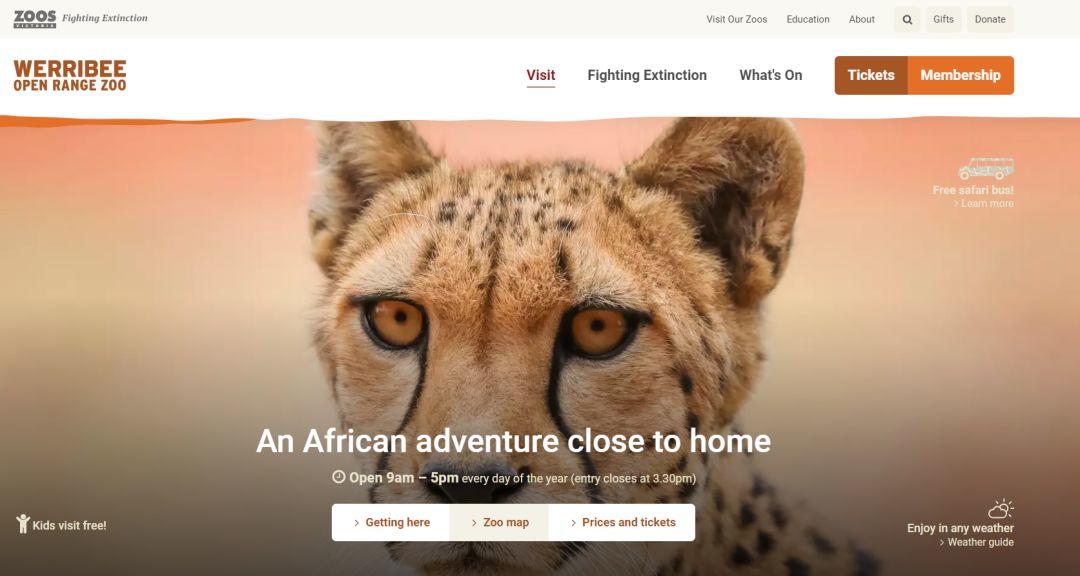Click the Werribee Open Range Zoo logo
The height and width of the screenshot is (576, 1080).
[x=70, y=76]
